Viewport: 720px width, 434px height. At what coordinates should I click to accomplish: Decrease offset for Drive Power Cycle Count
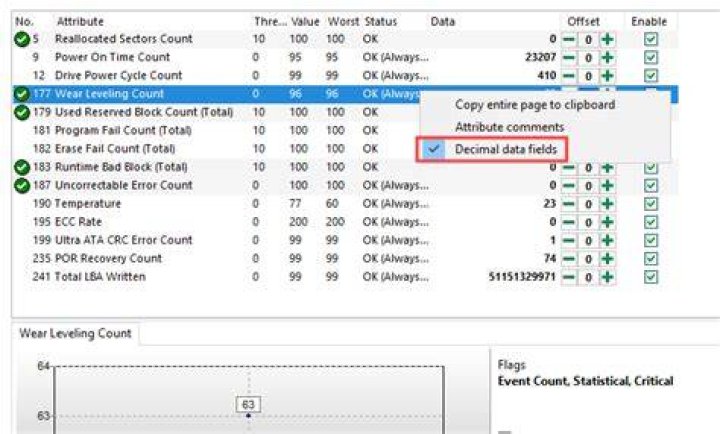[x=568, y=76]
